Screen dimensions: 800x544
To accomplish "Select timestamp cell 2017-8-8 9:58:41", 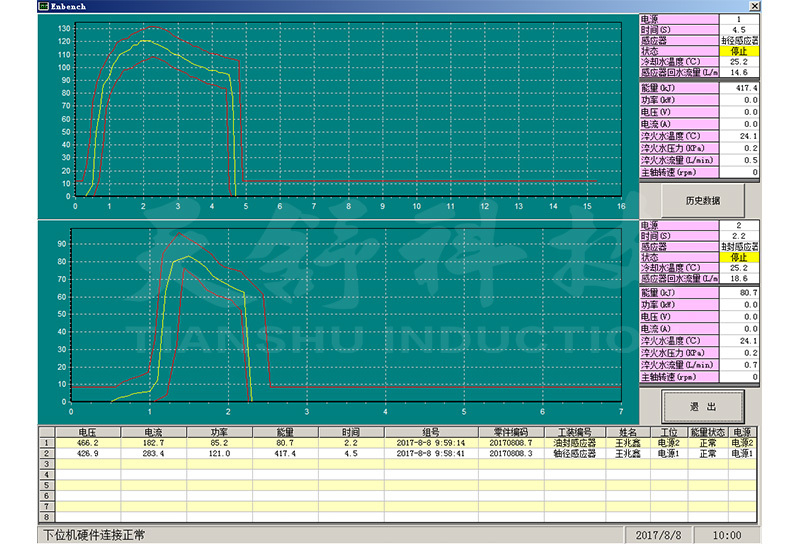I will 431,453.
